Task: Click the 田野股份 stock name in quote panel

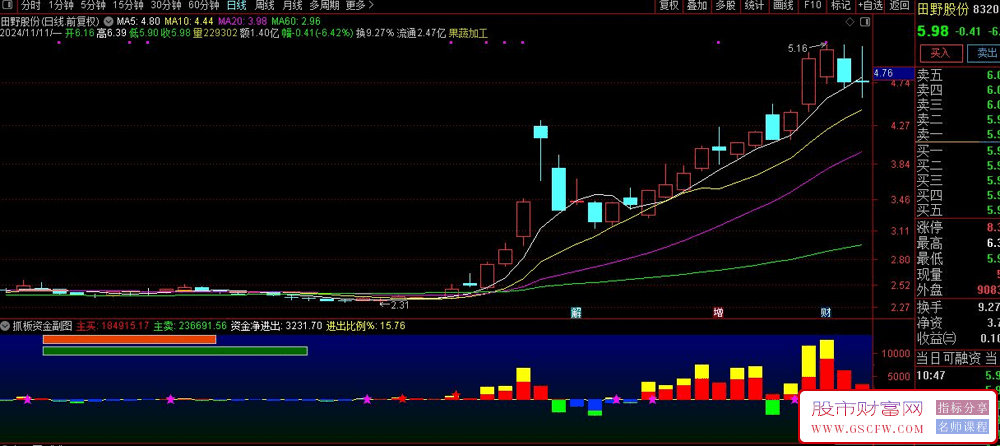Action: point(943,10)
